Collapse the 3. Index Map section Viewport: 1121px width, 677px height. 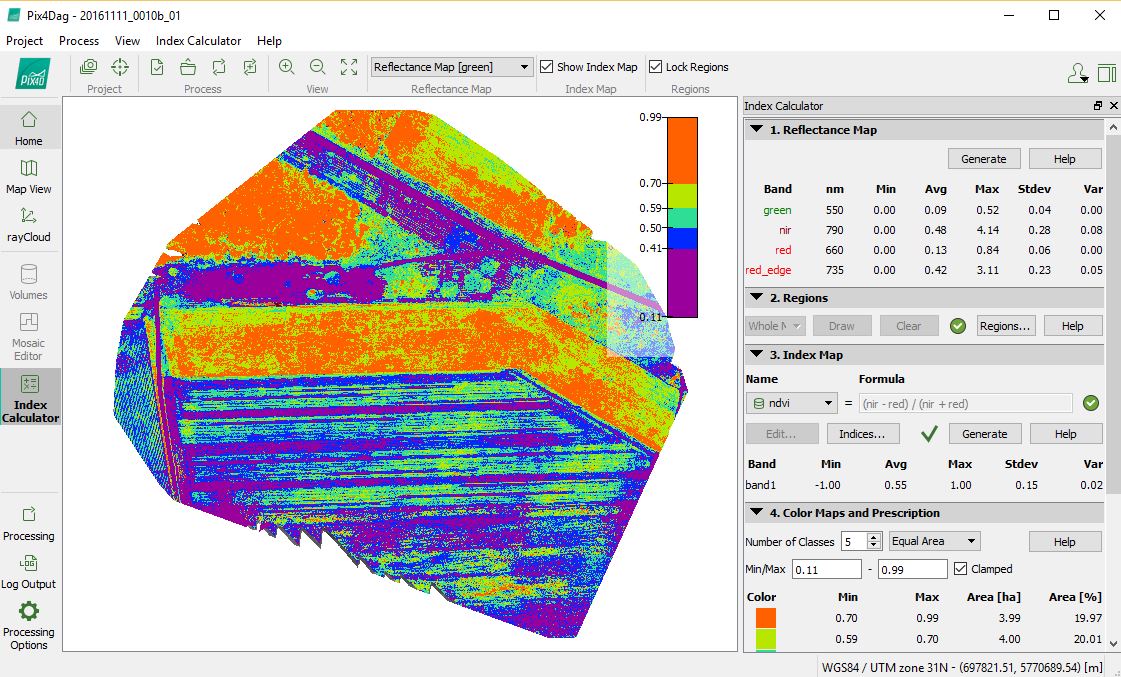[x=756, y=354]
